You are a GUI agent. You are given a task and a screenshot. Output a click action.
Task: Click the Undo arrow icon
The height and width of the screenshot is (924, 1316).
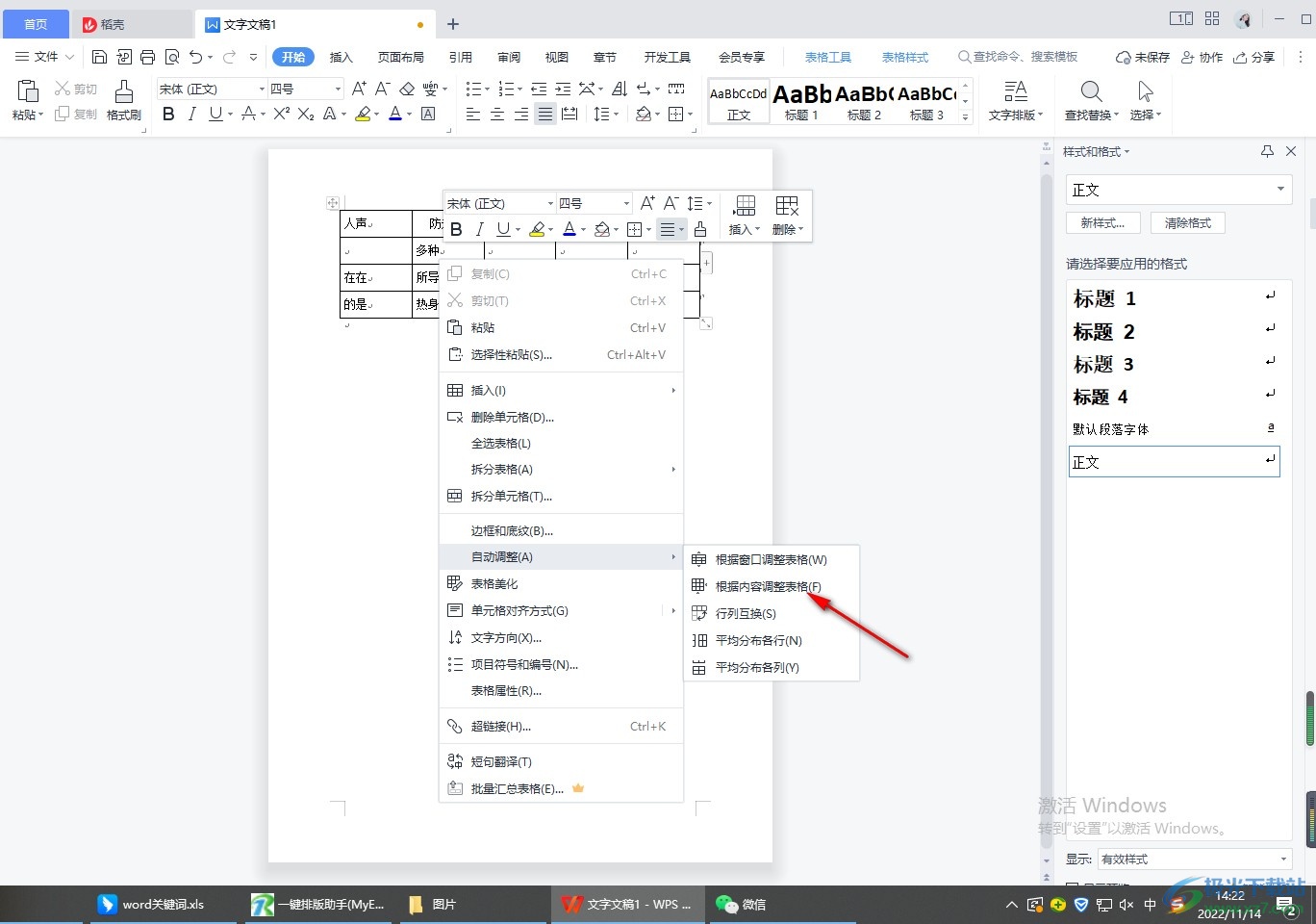point(196,57)
